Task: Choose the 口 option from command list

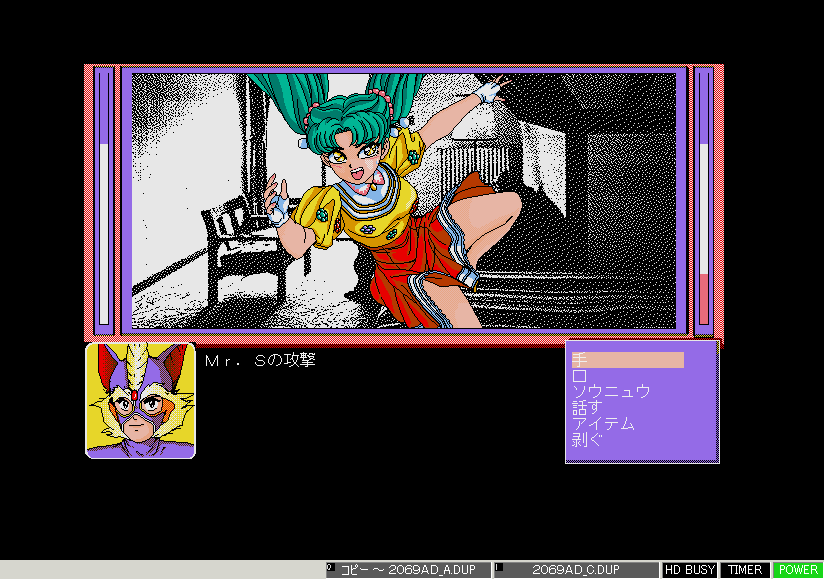Action: [x=580, y=376]
